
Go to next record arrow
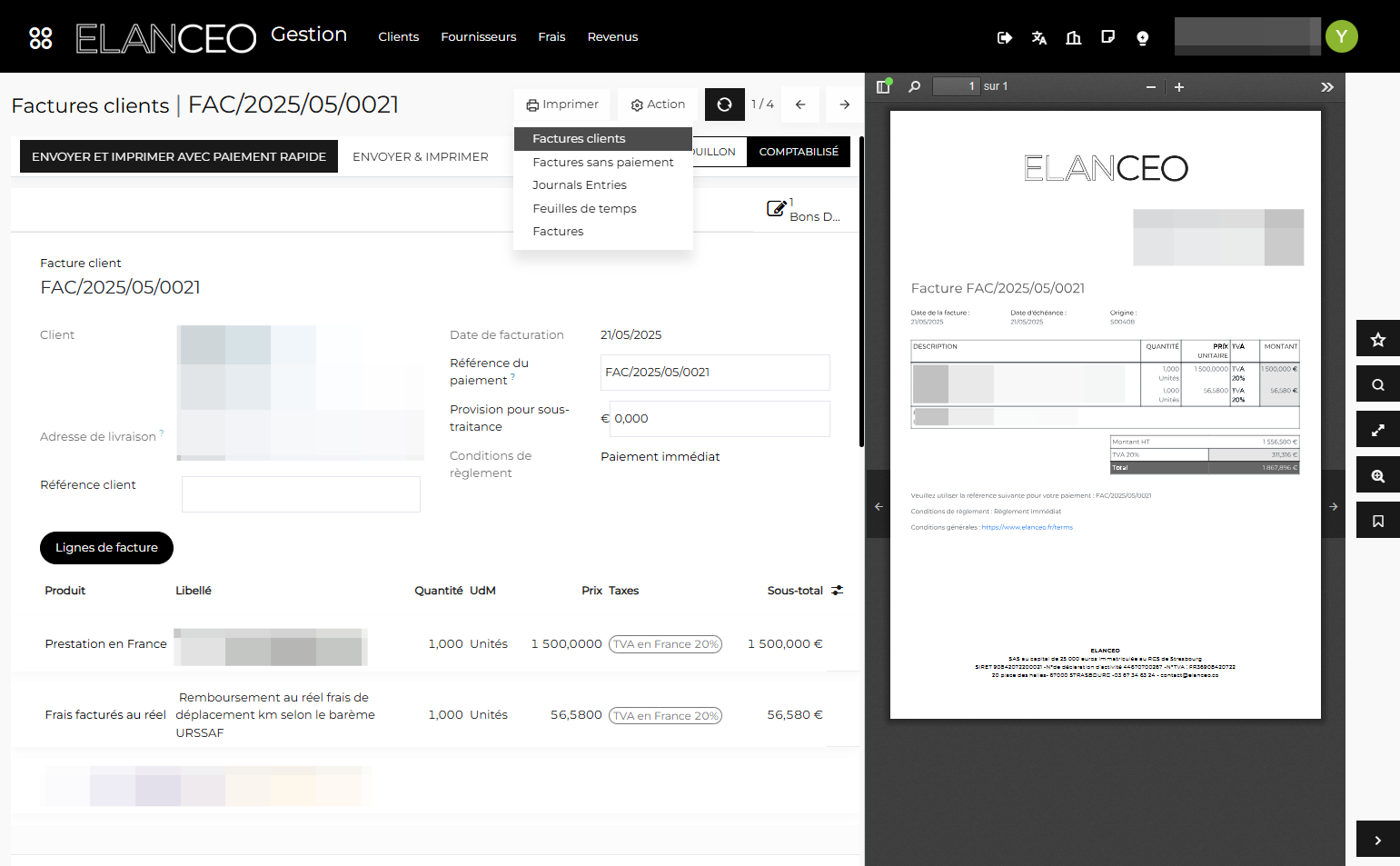pos(845,105)
